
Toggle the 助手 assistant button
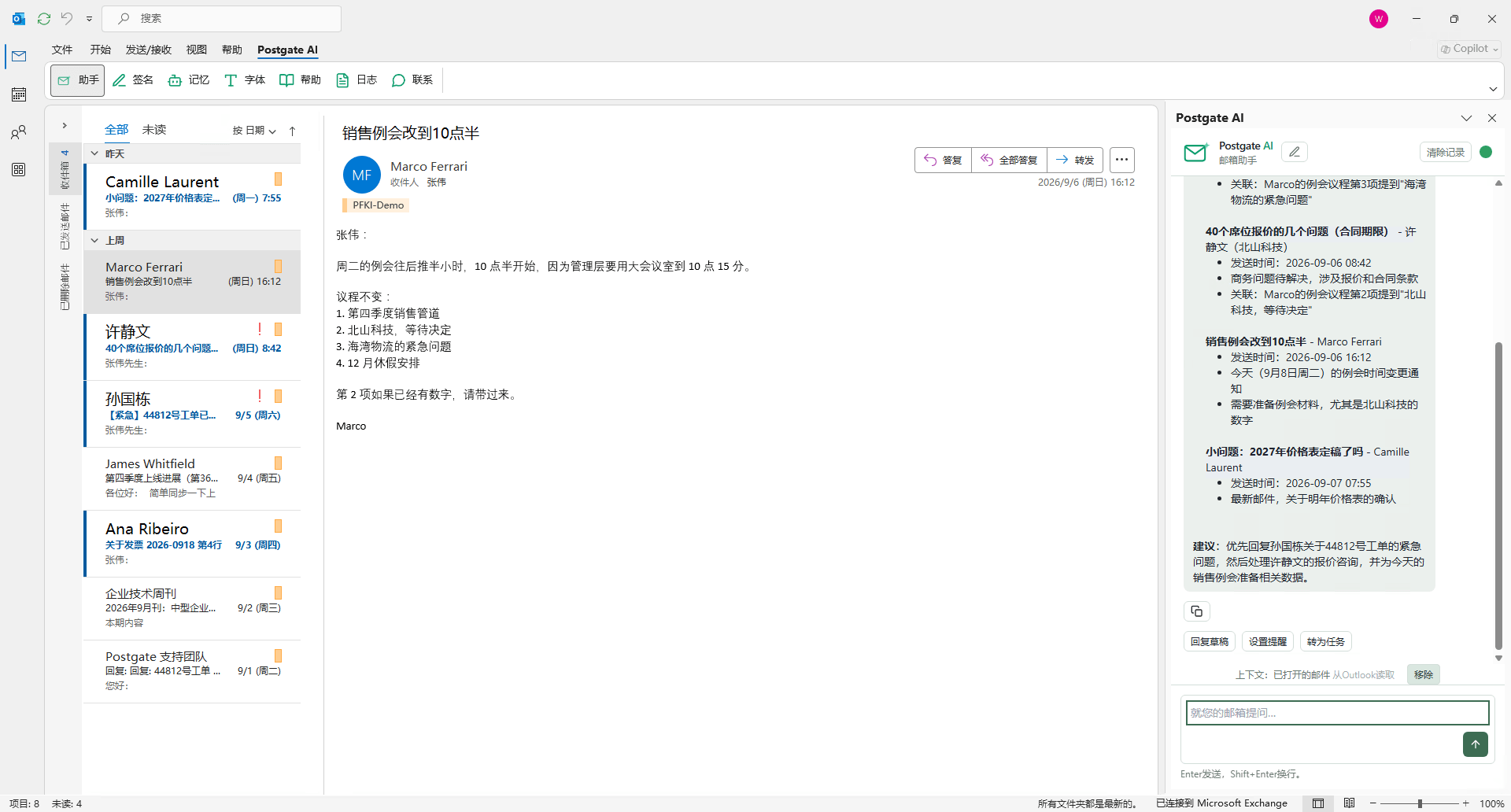coord(78,80)
